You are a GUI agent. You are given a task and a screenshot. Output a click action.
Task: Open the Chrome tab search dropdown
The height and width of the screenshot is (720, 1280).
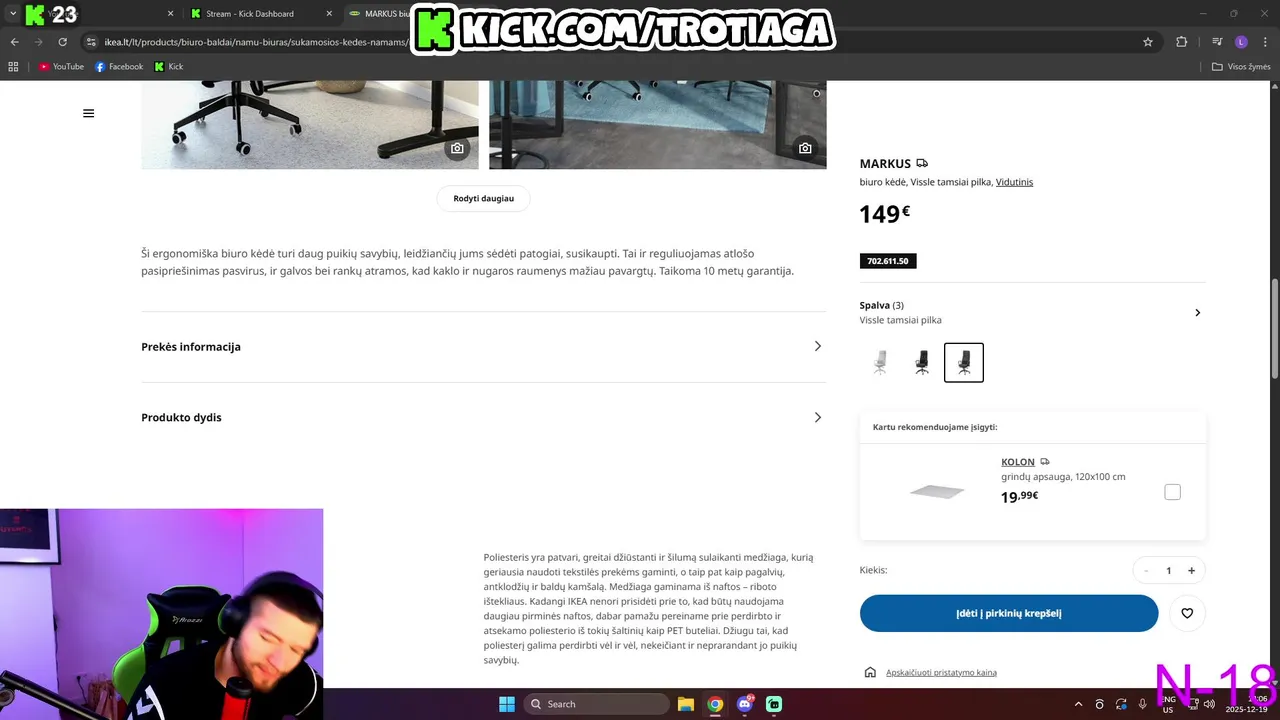click(13, 14)
